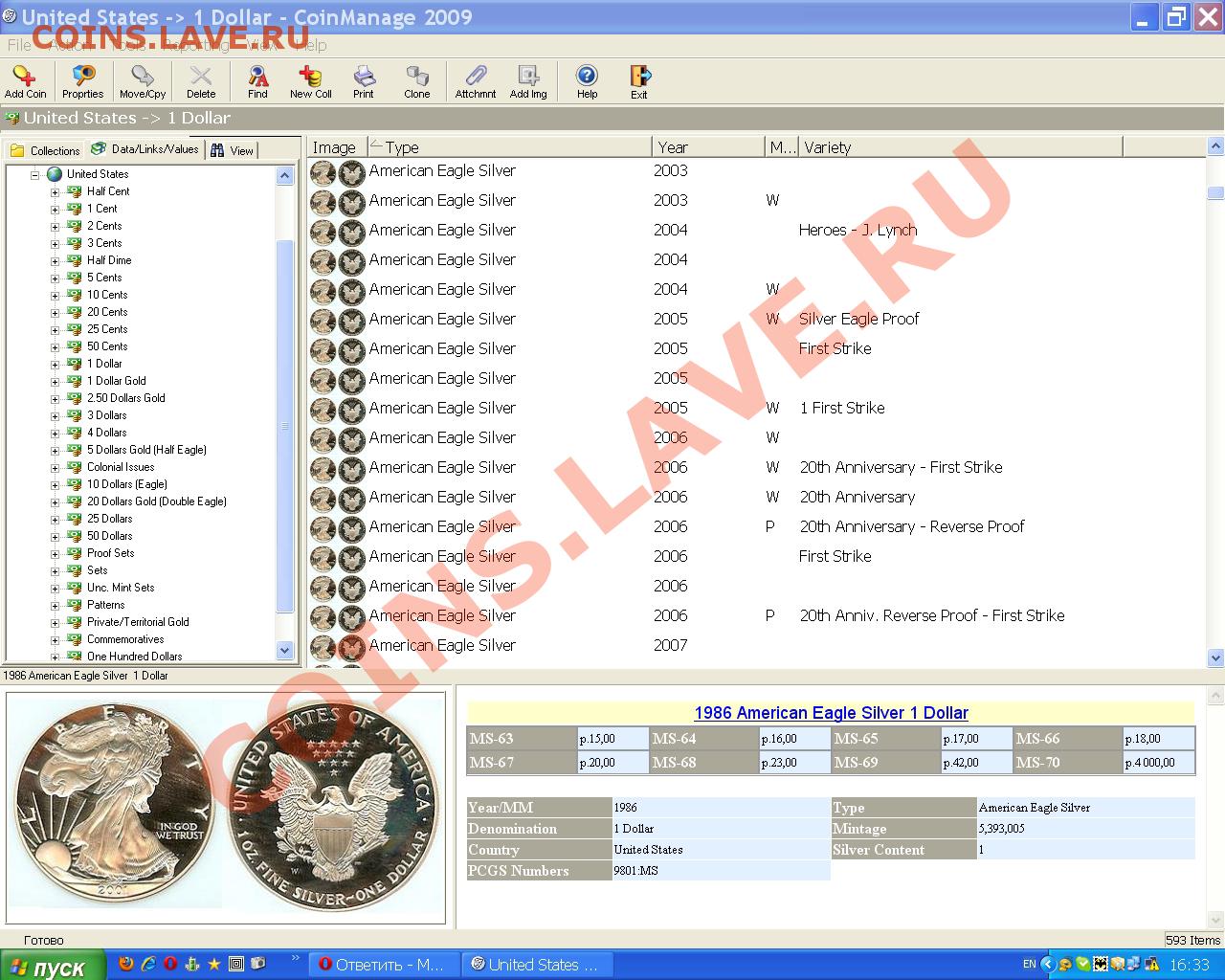Switch to the Data/Links/Values tab

(x=145, y=149)
